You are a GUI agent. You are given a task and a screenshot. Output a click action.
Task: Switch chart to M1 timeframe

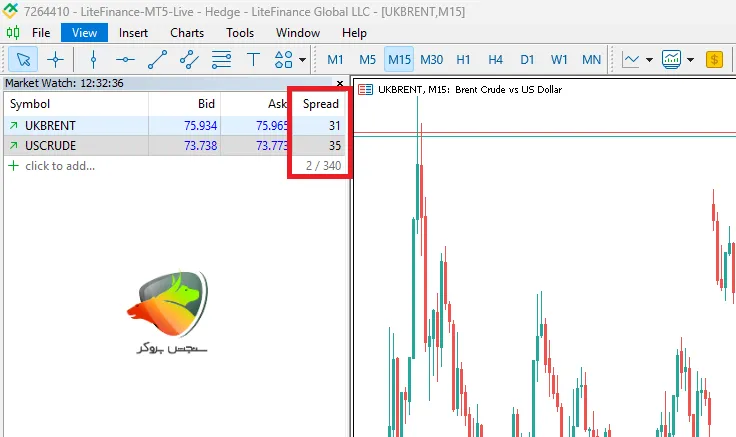tap(335, 59)
